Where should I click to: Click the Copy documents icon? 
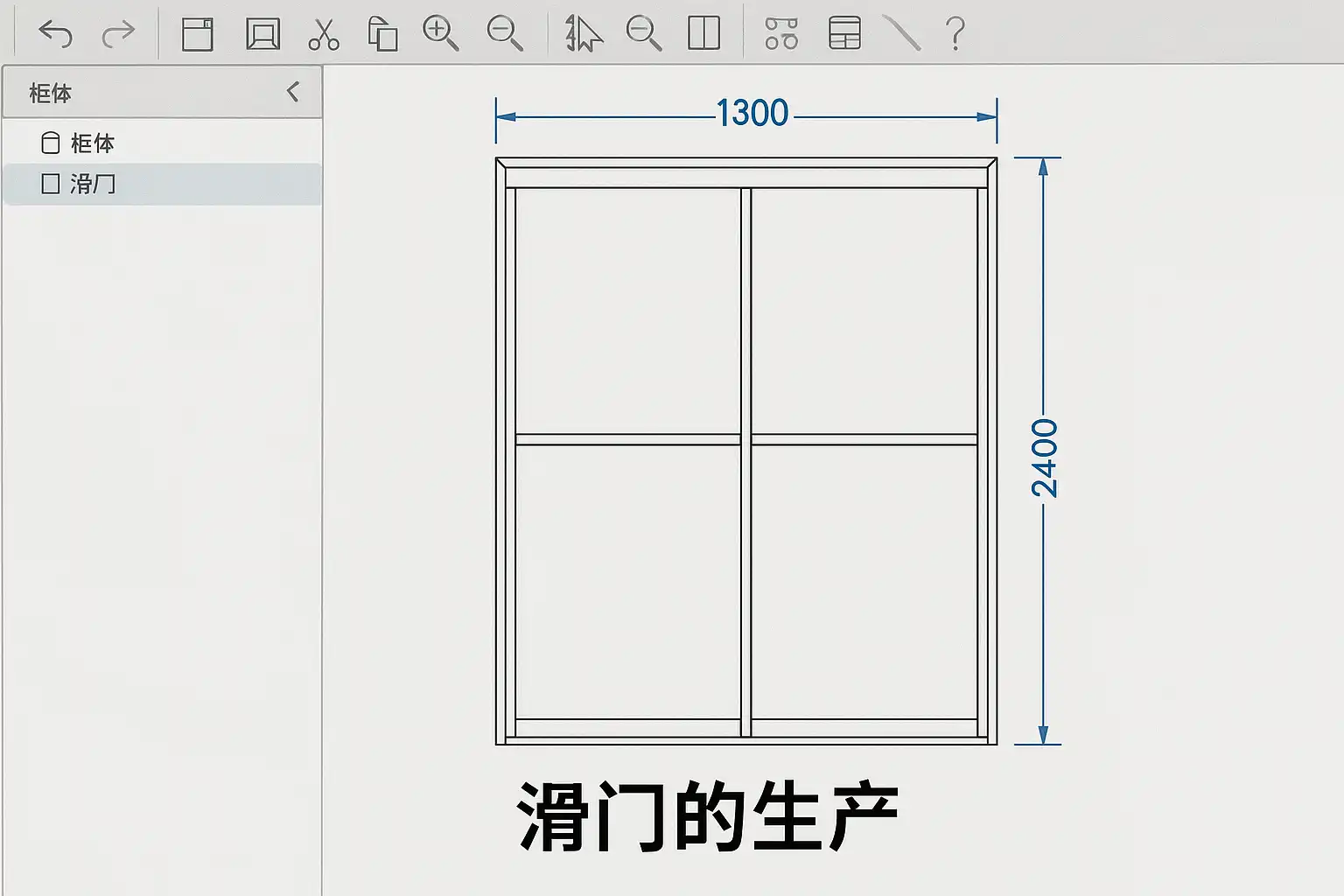click(382, 34)
